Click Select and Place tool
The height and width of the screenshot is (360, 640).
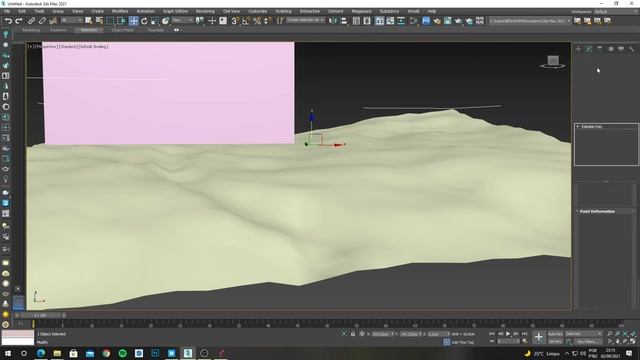(165, 20)
